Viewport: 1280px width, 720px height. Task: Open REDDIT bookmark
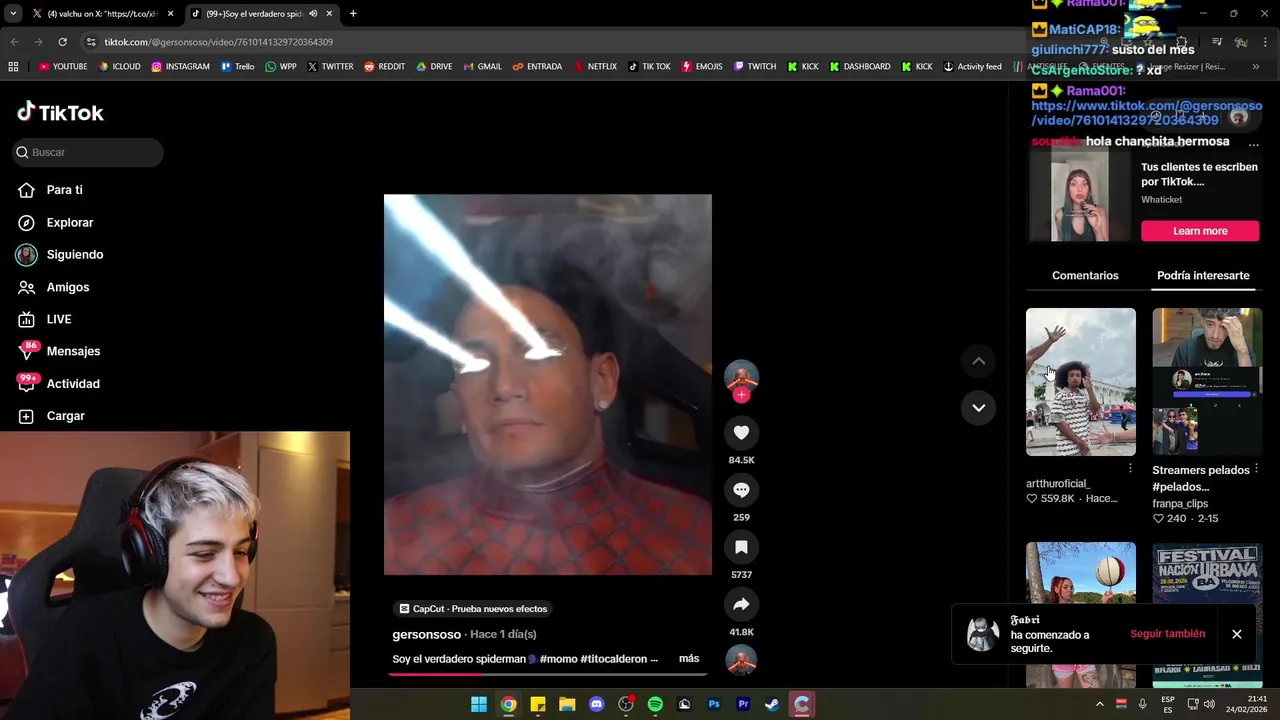384,67
